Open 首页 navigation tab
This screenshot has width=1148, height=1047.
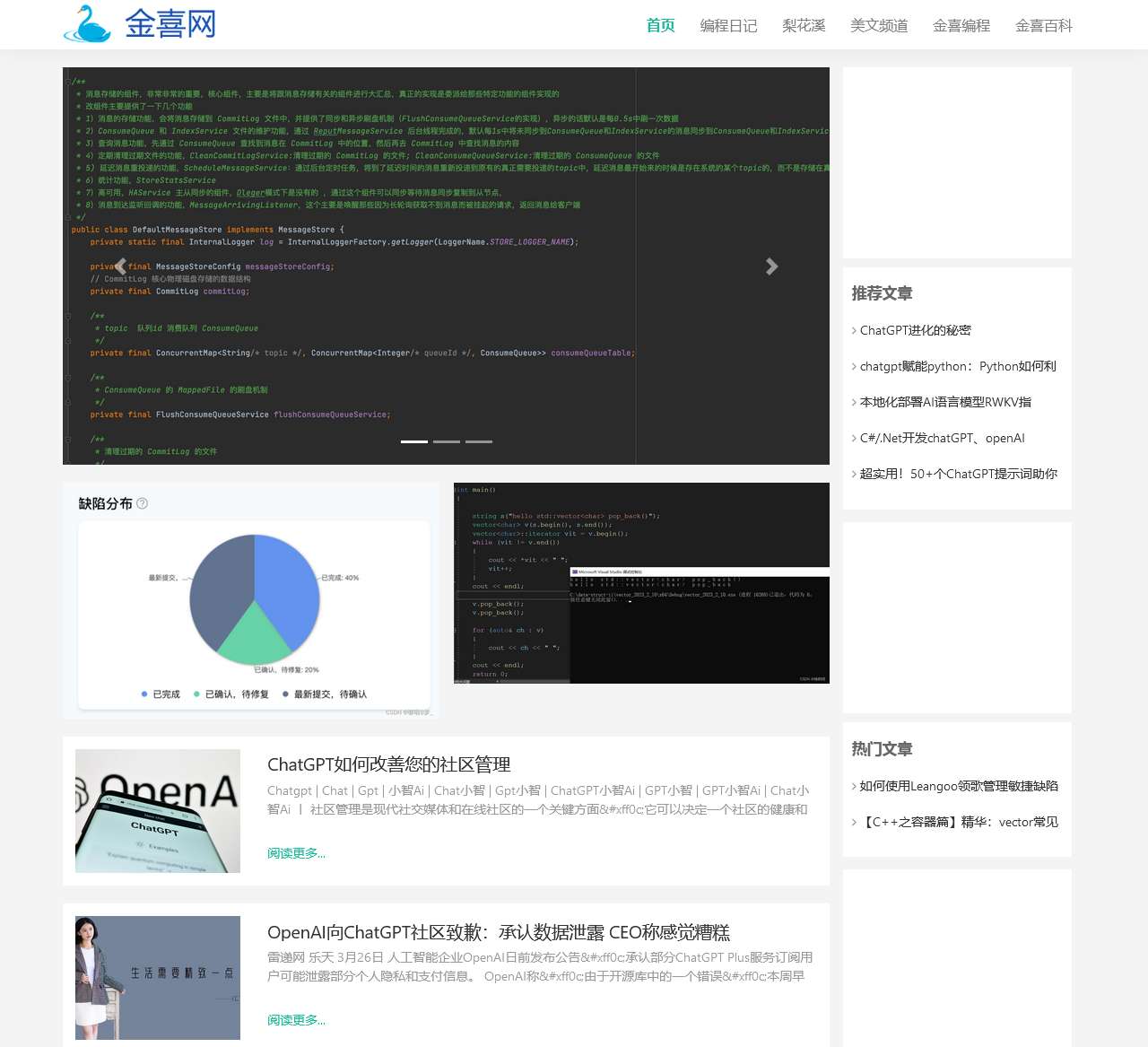[x=660, y=25]
